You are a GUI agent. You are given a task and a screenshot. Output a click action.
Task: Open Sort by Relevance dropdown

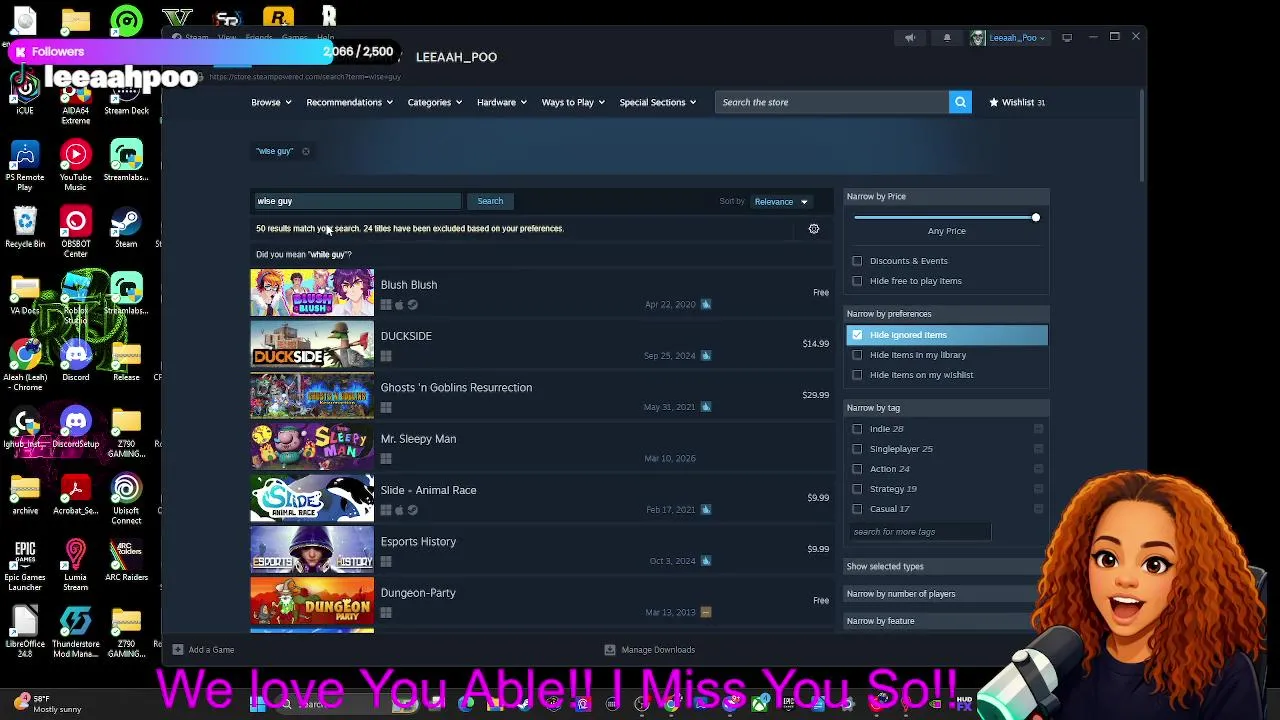point(781,202)
